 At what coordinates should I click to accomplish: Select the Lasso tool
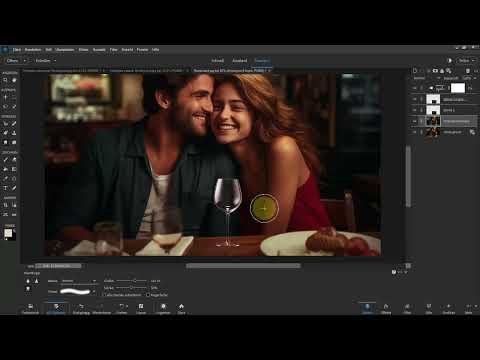click(5, 107)
